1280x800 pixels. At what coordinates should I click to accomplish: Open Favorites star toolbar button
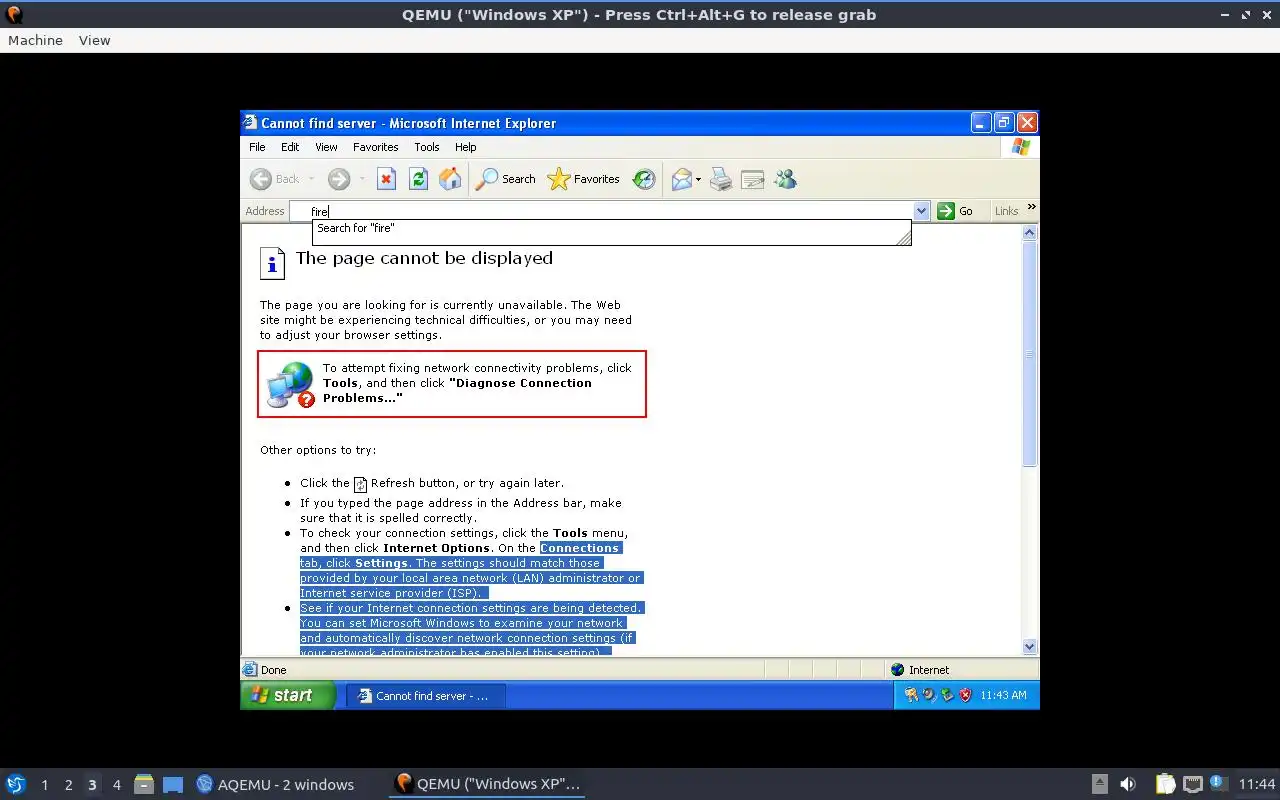[584, 179]
